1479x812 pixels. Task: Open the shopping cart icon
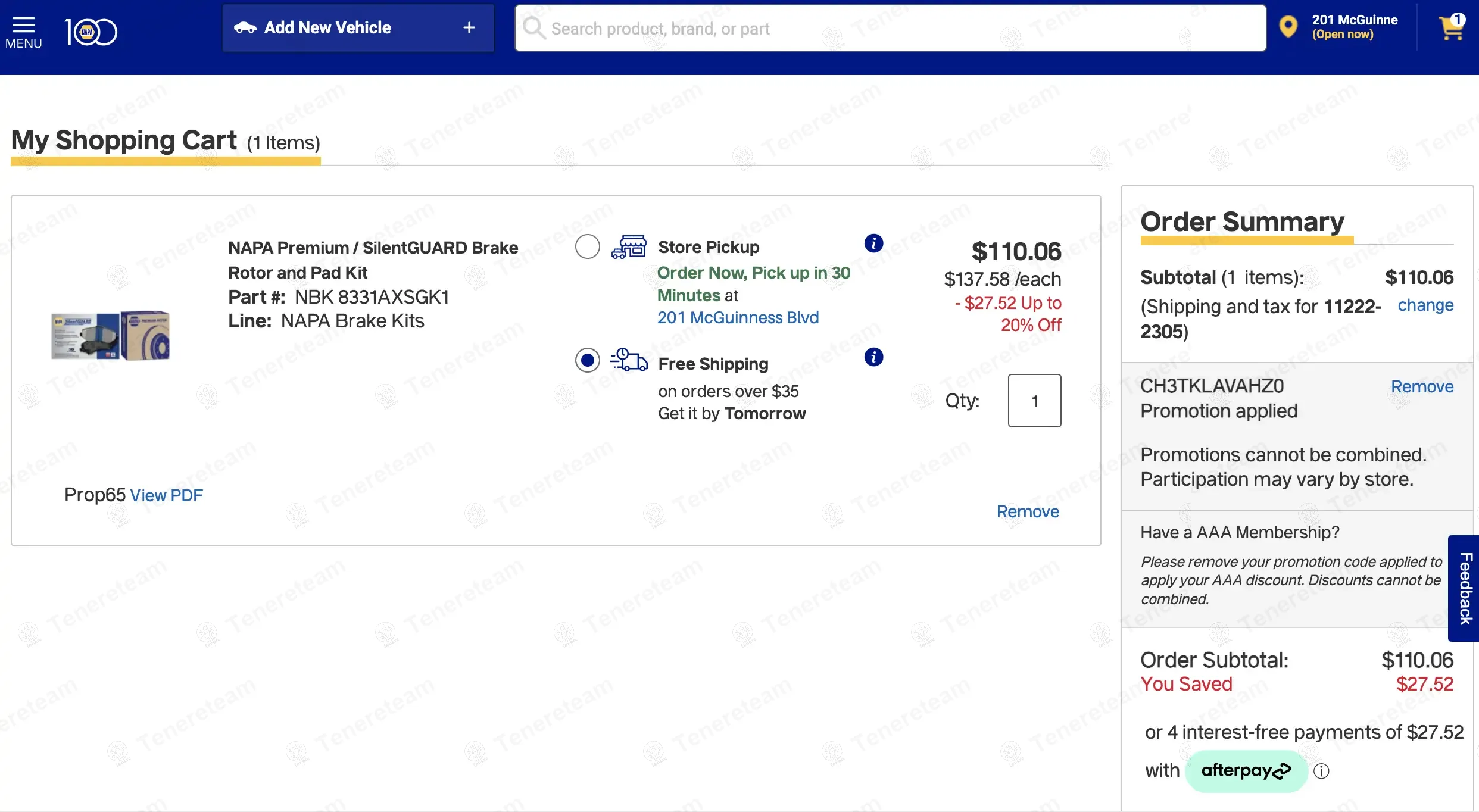pyautogui.click(x=1452, y=27)
